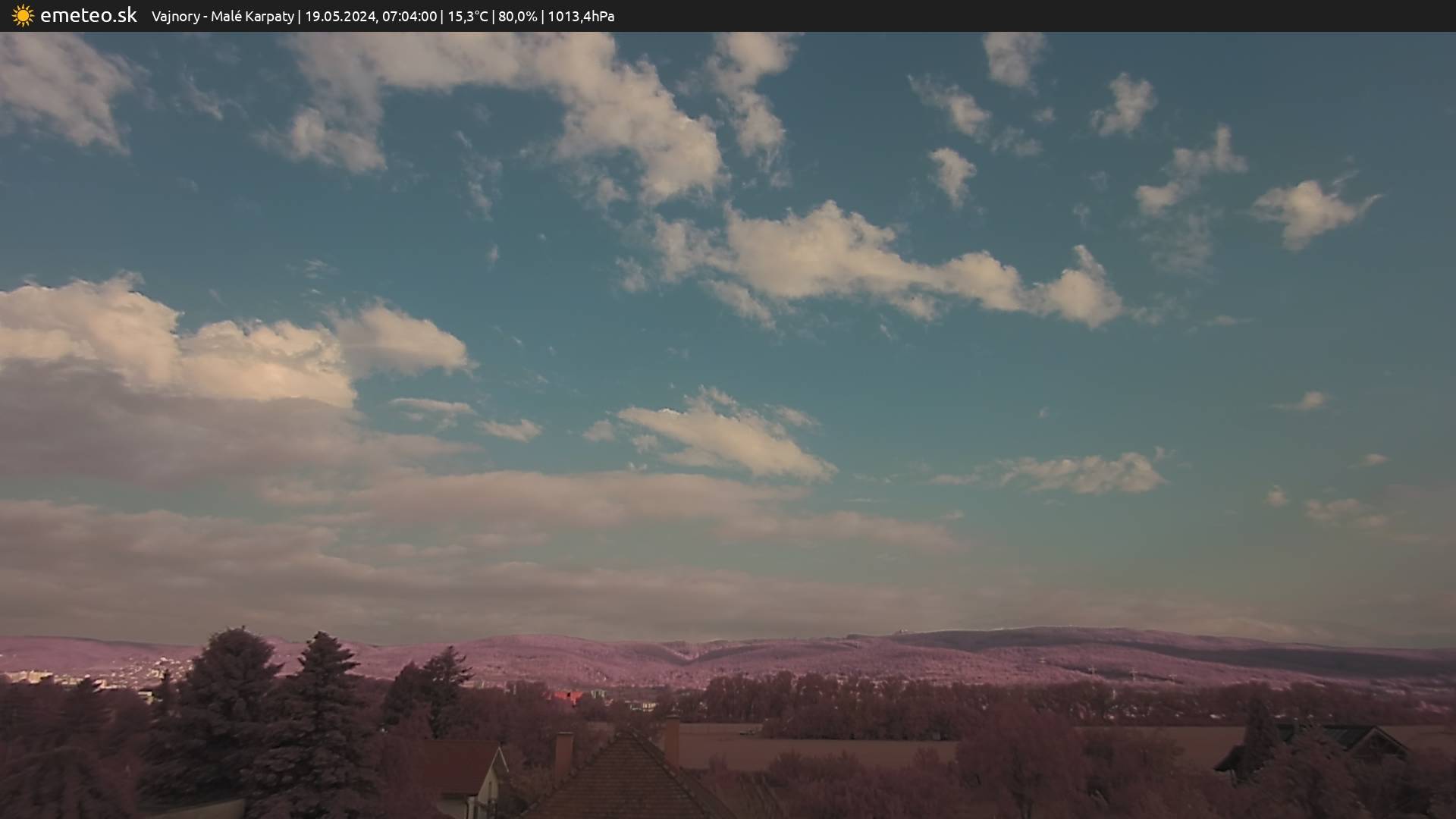Click the 80,0% humidity value

tap(517, 17)
